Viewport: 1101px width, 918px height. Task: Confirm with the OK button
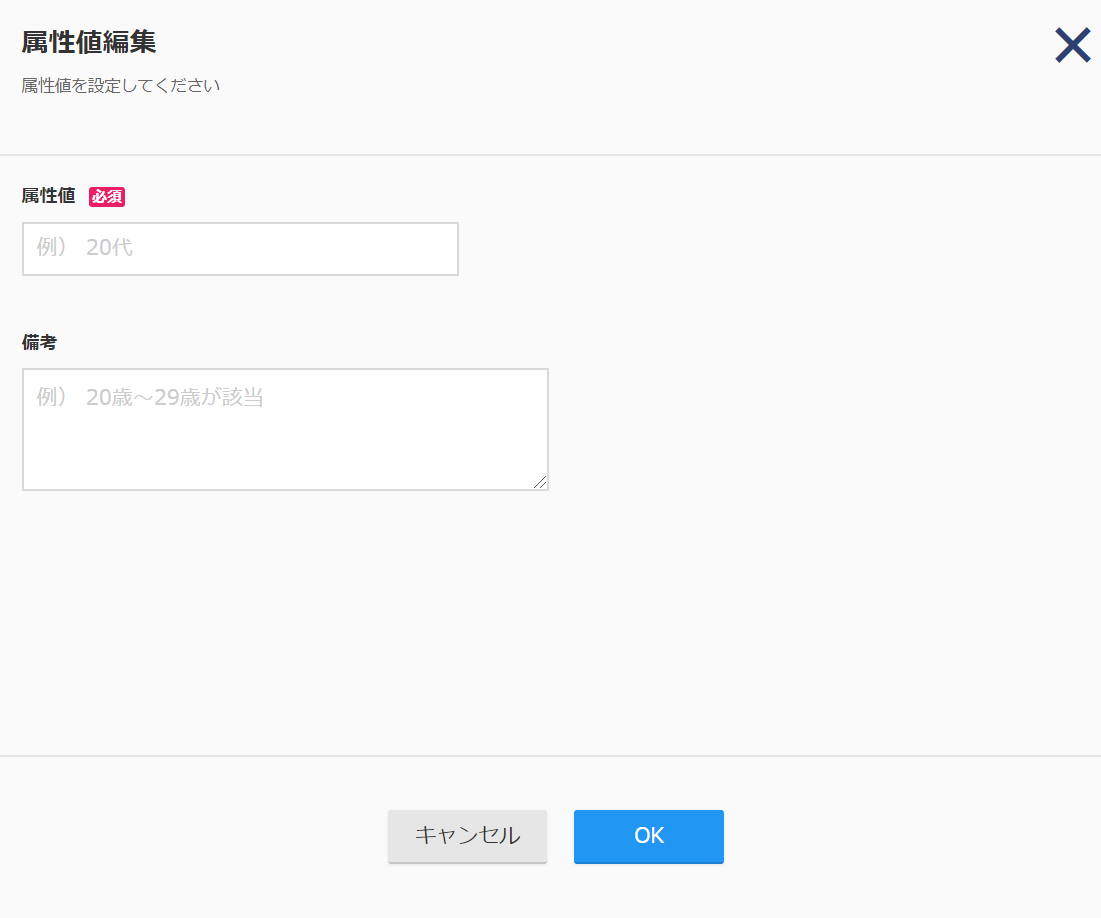(x=649, y=836)
